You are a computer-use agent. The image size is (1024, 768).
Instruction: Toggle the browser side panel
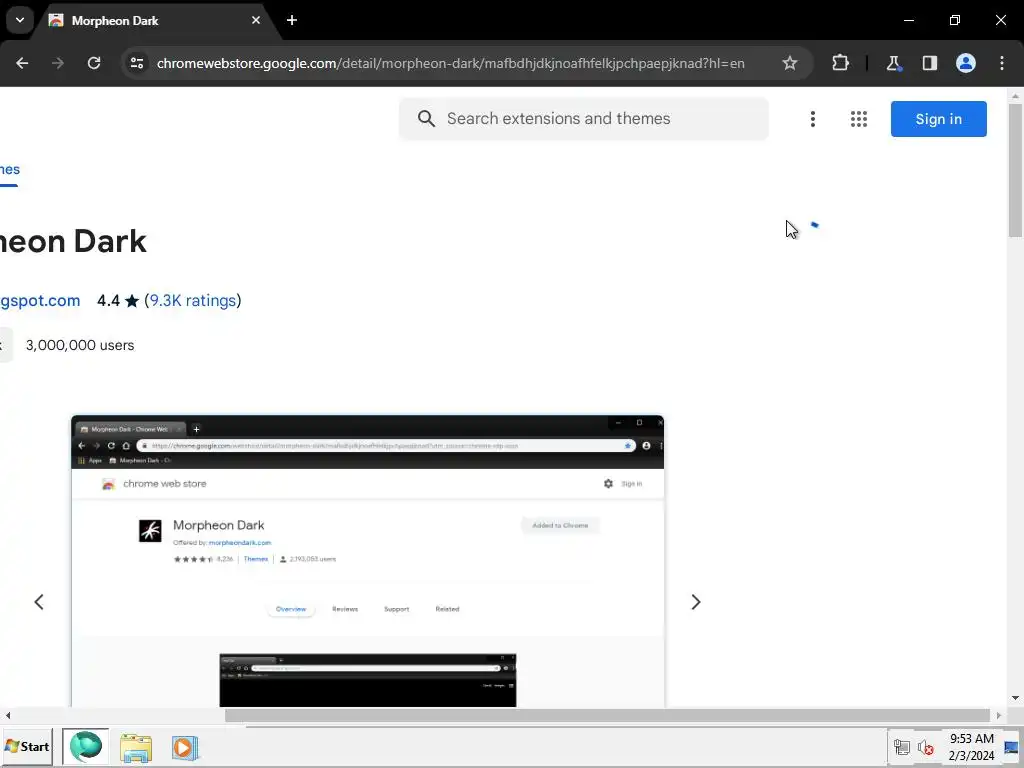[929, 63]
